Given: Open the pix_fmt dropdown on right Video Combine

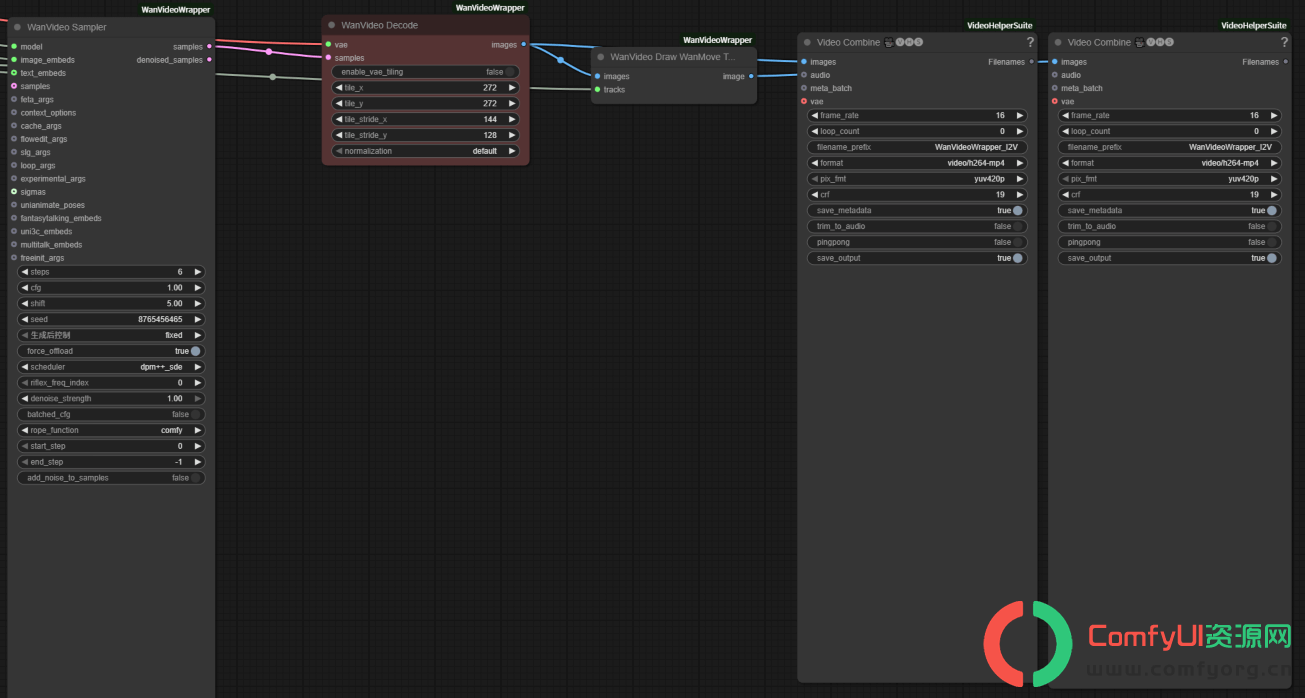Looking at the screenshot, I should pos(1169,179).
